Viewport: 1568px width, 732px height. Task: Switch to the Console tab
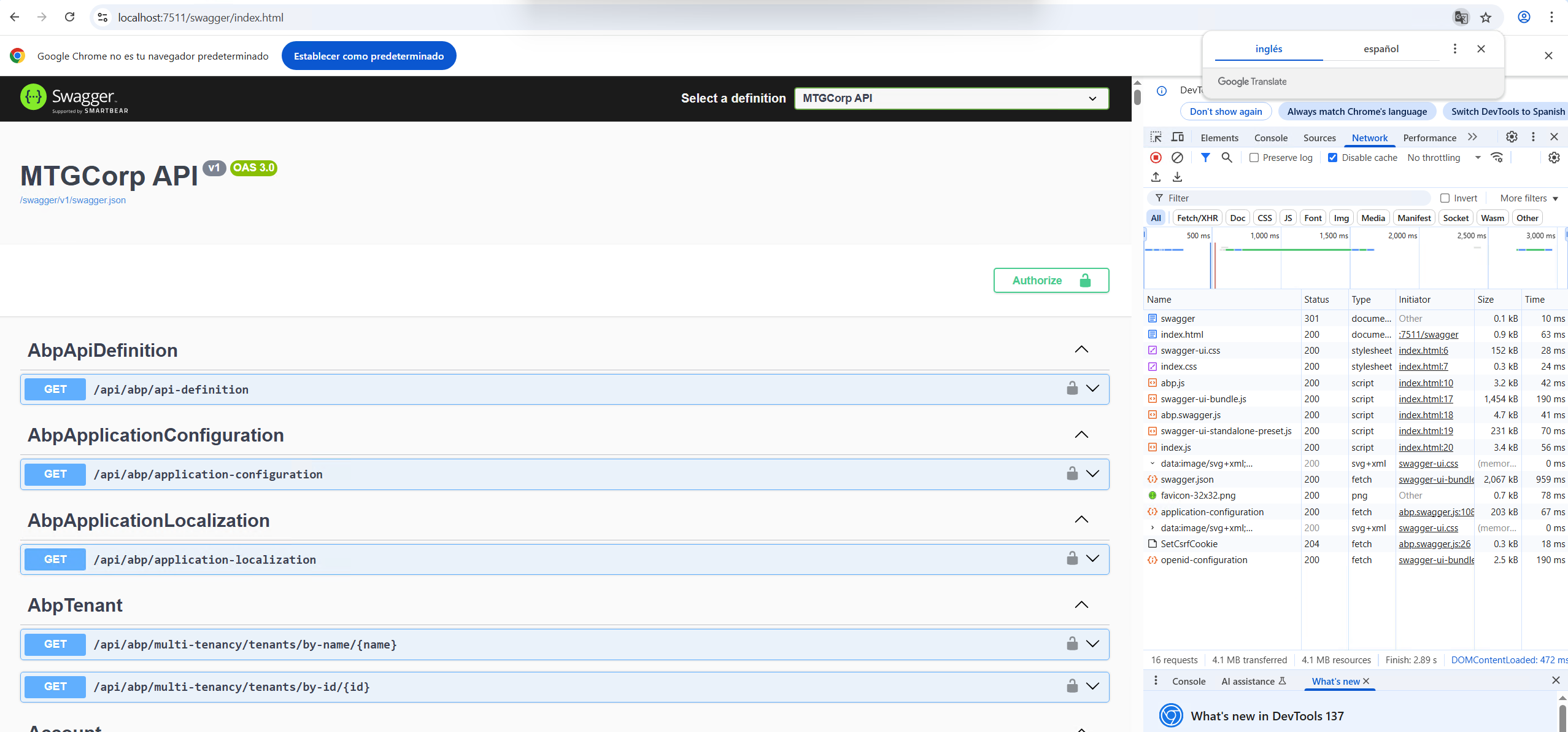point(1270,138)
